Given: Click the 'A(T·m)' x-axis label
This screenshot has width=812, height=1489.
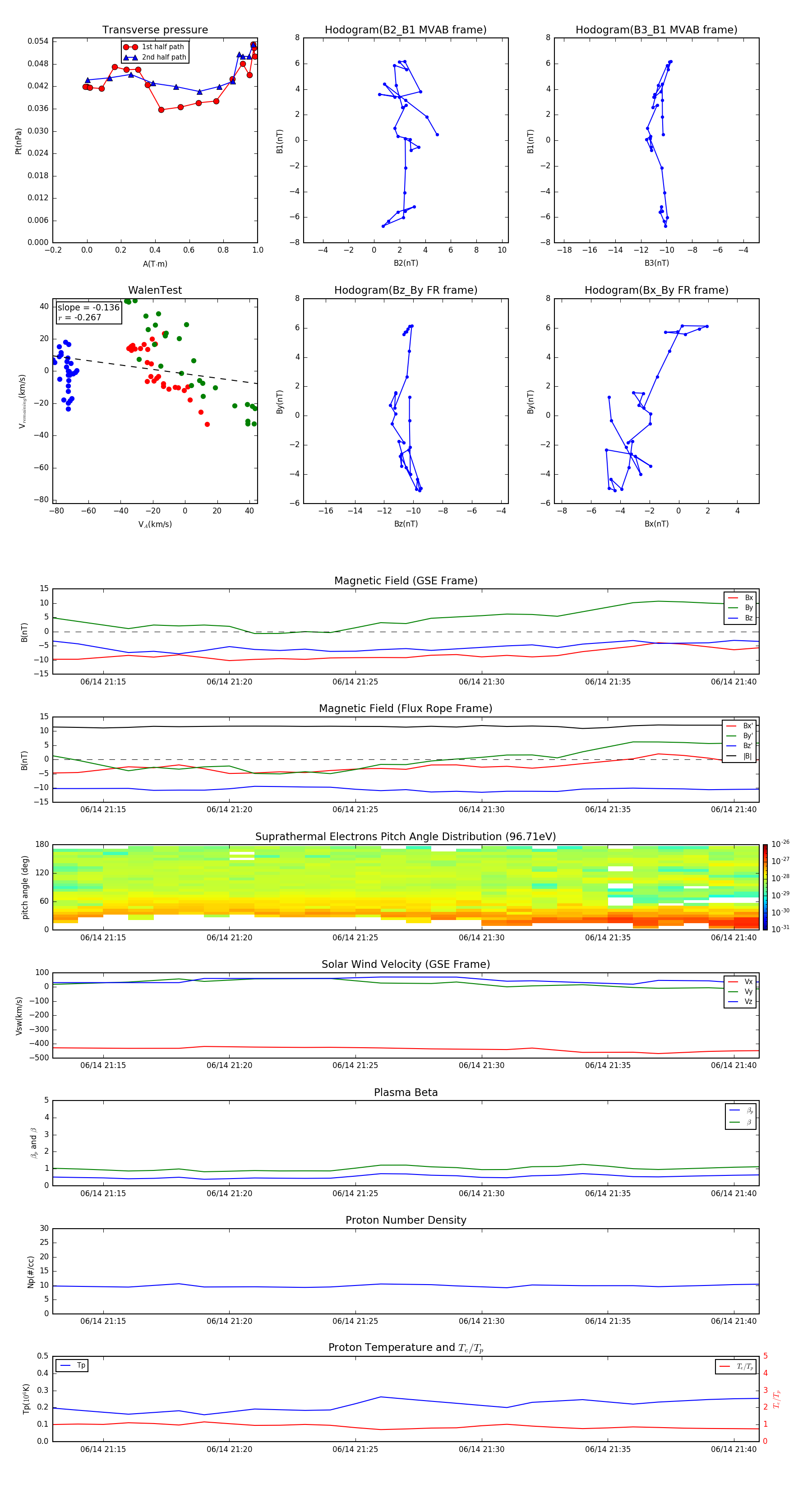Looking at the screenshot, I should click(x=155, y=264).
